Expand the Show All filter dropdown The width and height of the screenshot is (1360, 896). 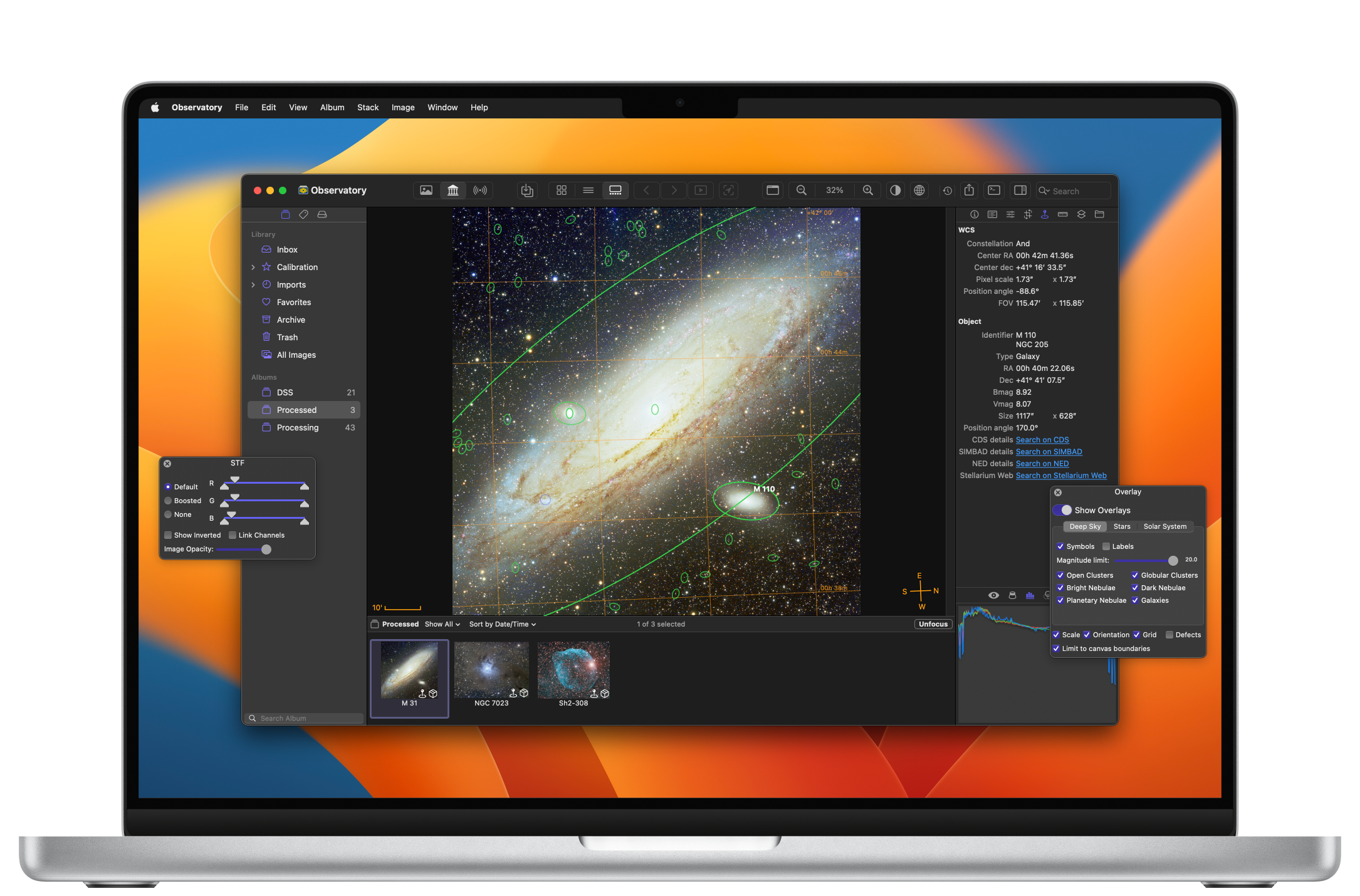coord(442,625)
